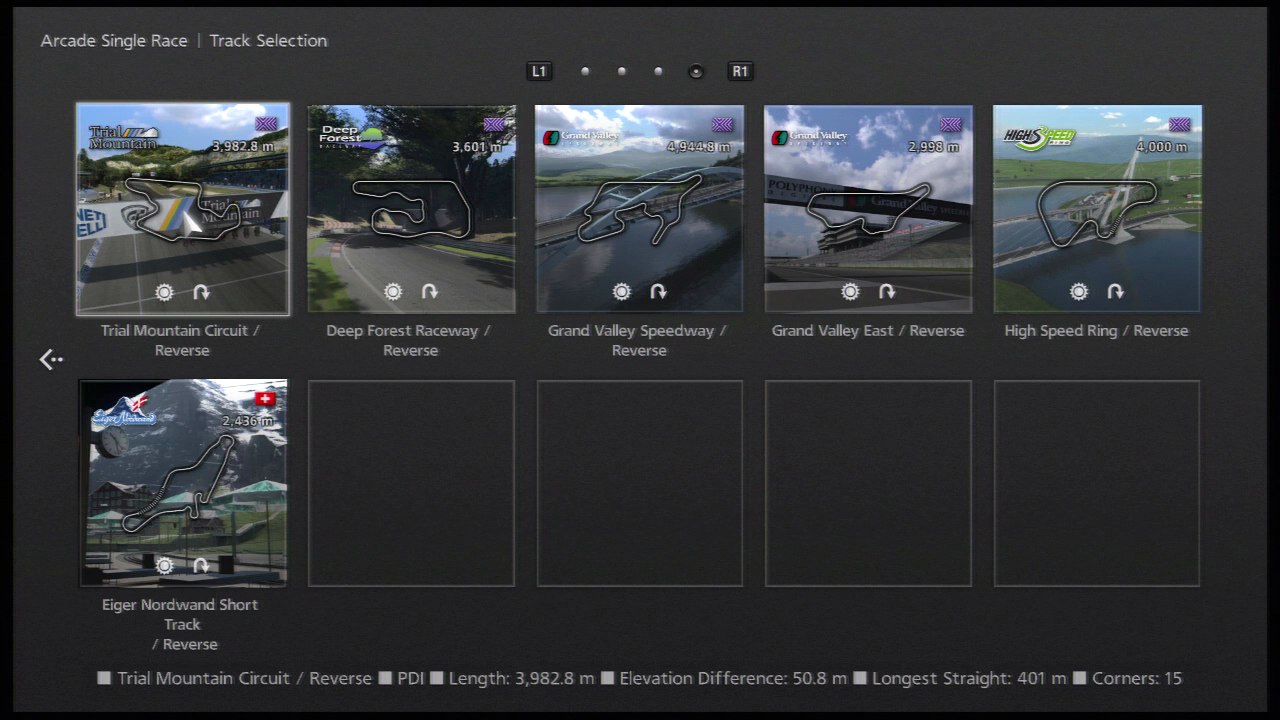Click 'PDI' in the bottom info bar
Image resolution: width=1280 pixels, height=720 pixels.
coord(411,678)
